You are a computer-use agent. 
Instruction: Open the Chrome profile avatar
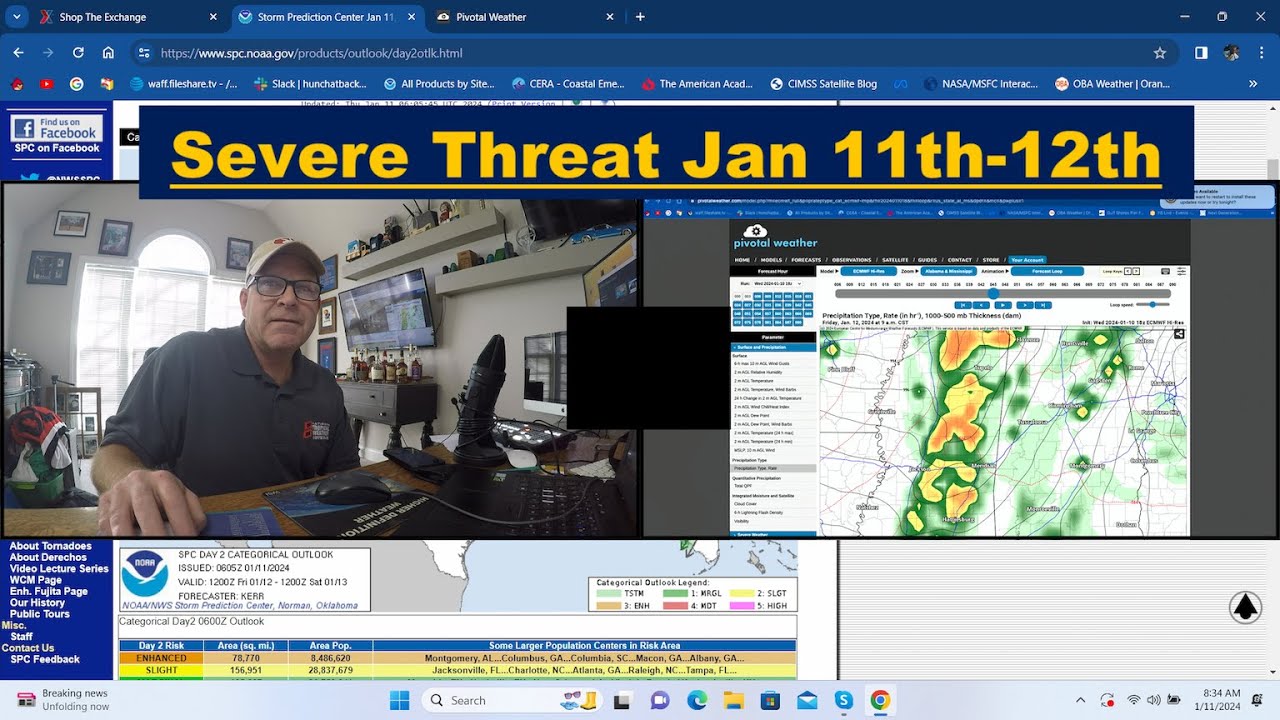point(1231,53)
